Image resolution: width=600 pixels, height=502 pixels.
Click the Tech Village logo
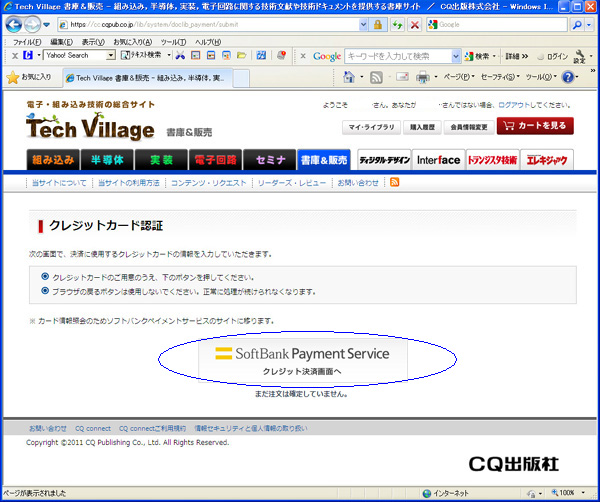tap(90, 128)
